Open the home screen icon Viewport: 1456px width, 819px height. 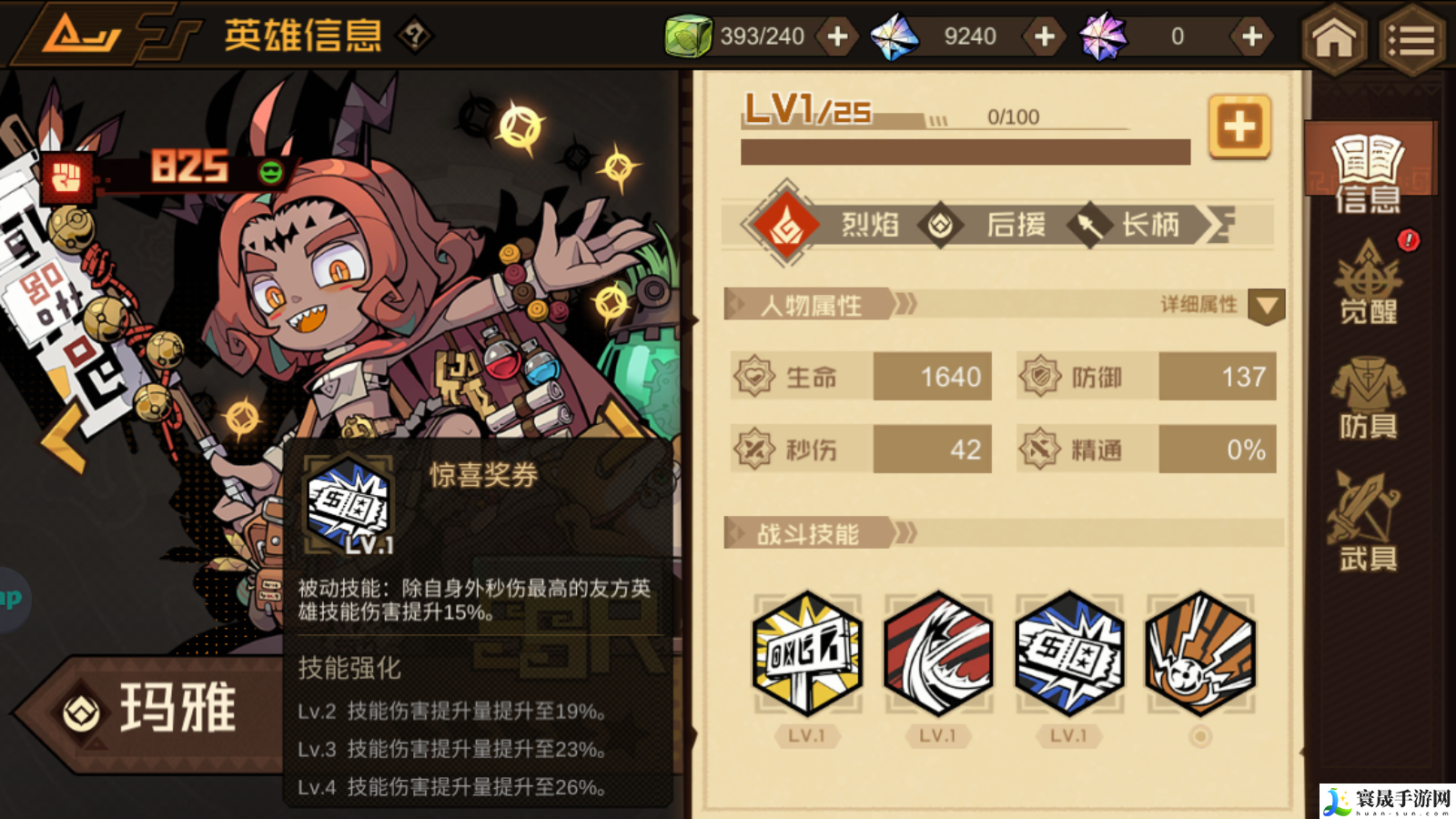click(x=1334, y=38)
